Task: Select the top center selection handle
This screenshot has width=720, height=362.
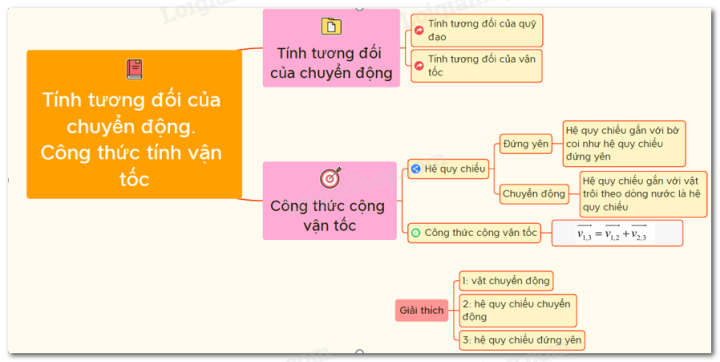Action: click(x=360, y=7)
